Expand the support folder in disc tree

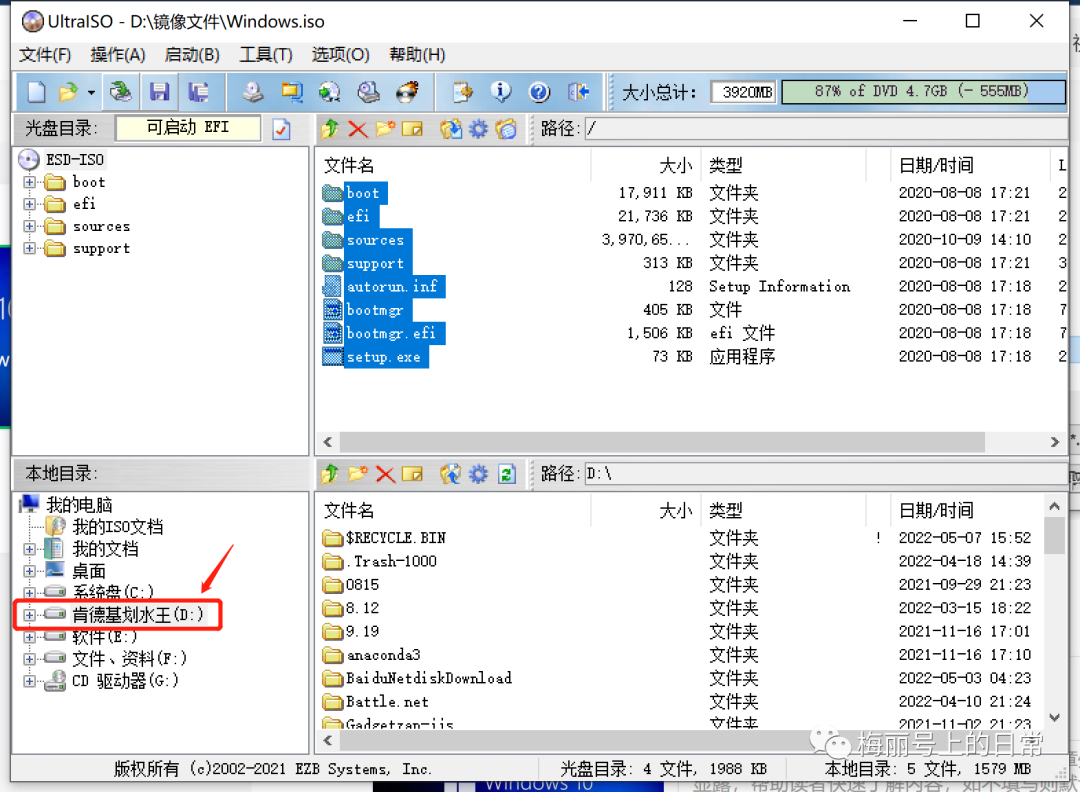coord(30,249)
